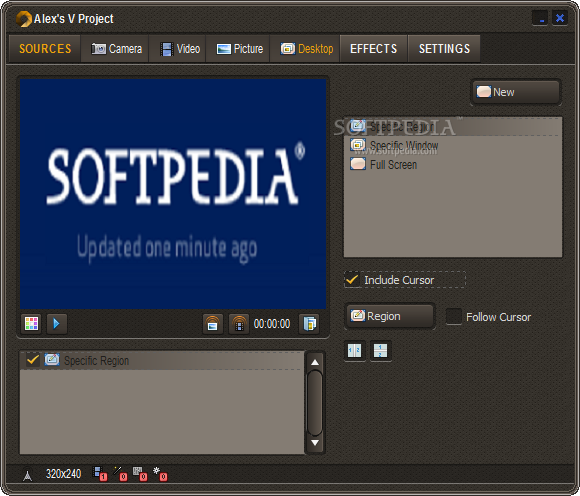Click the scroll down arrow of bottom list
Viewport: 580px width, 496px height.
click(x=315, y=442)
